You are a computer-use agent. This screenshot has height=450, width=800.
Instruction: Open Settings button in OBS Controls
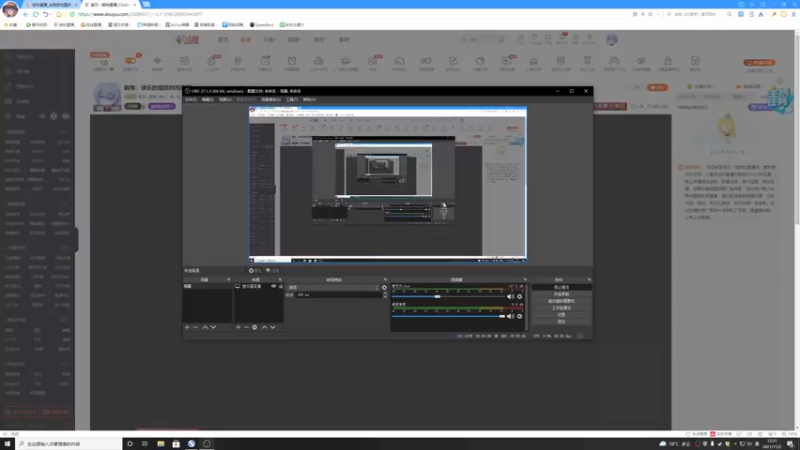click(x=561, y=315)
